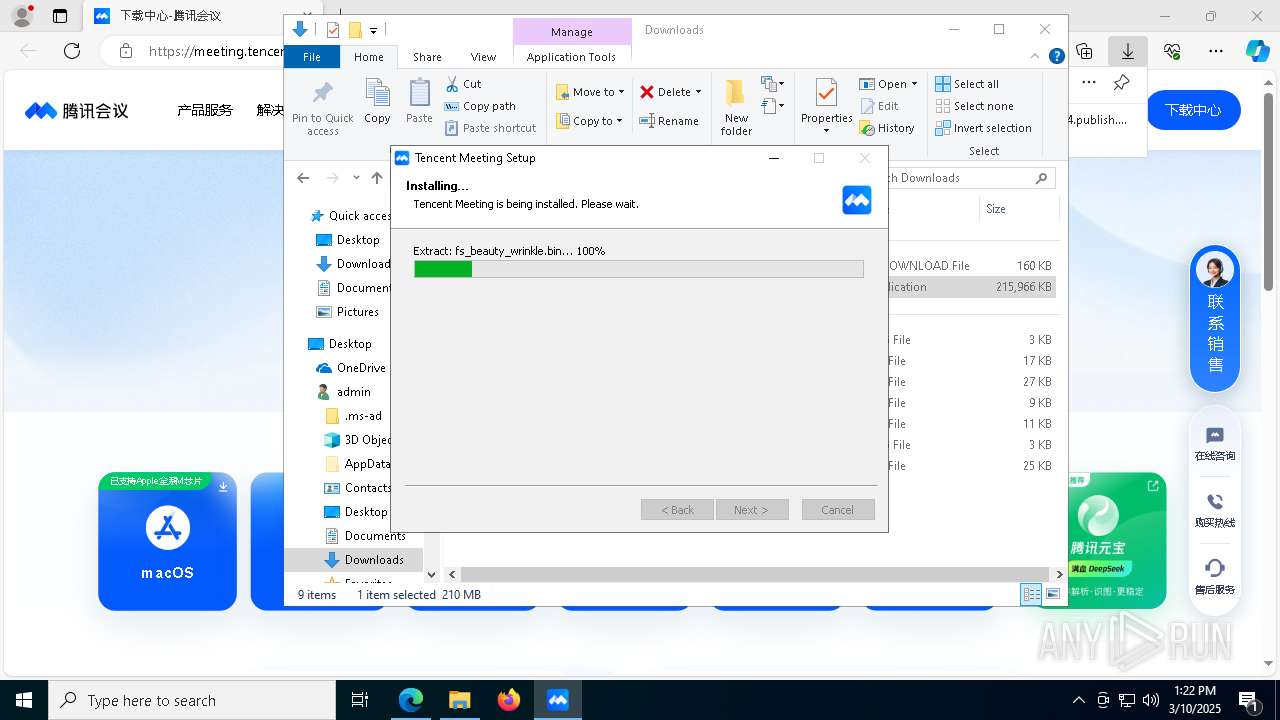Open 产品服务 menu on Tencent Meeting site
1280x720 pixels.
click(205, 110)
